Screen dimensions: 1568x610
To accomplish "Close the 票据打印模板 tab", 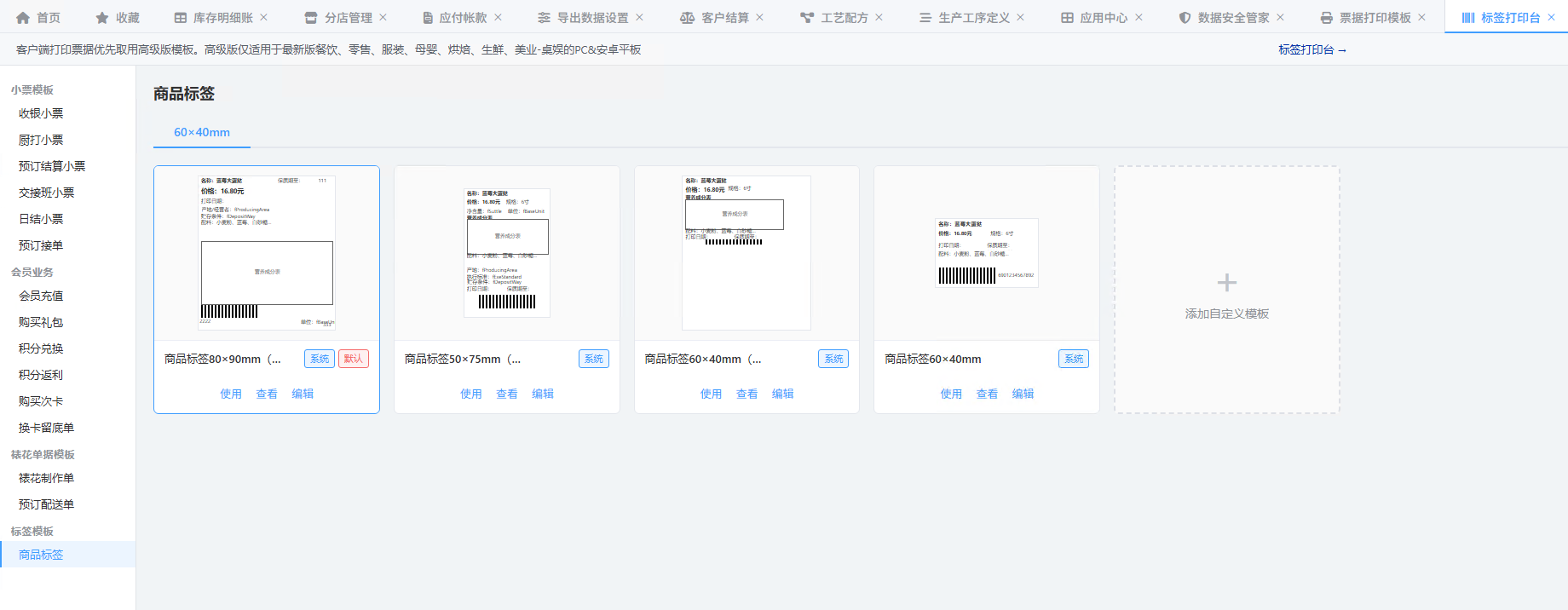I will (1421, 17).
